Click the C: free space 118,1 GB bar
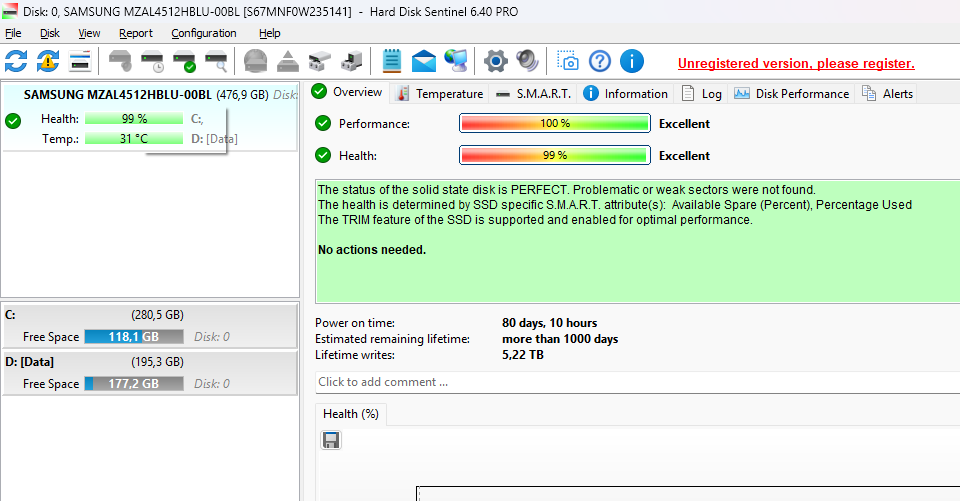Image resolution: width=960 pixels, height=501 pixels. tap(133, 337)
